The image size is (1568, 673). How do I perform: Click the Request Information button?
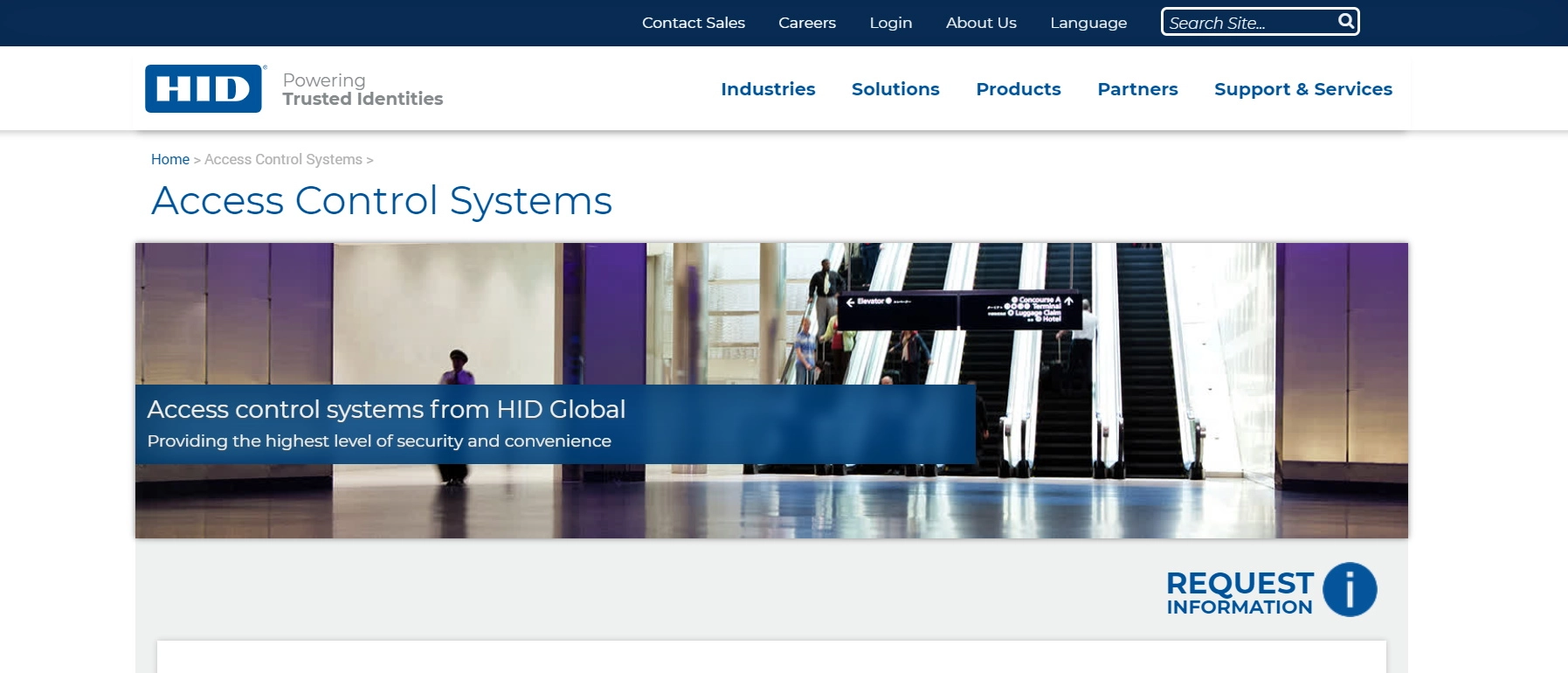point(1272,591)
